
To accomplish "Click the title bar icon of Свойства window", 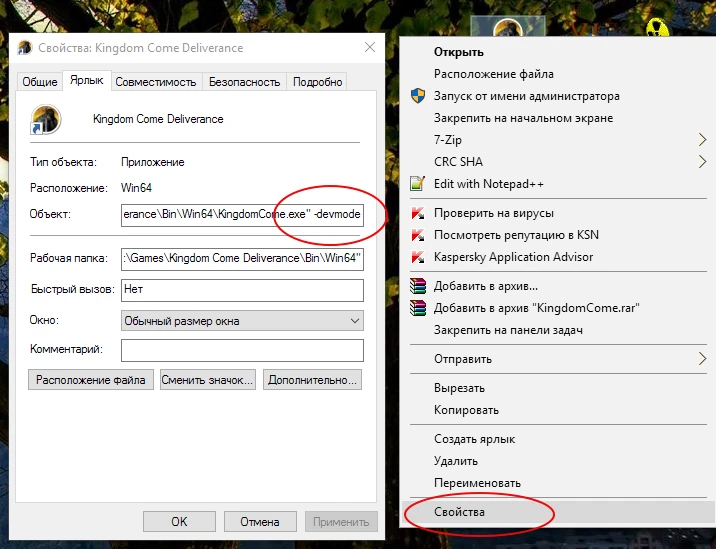I will [25, 48].
